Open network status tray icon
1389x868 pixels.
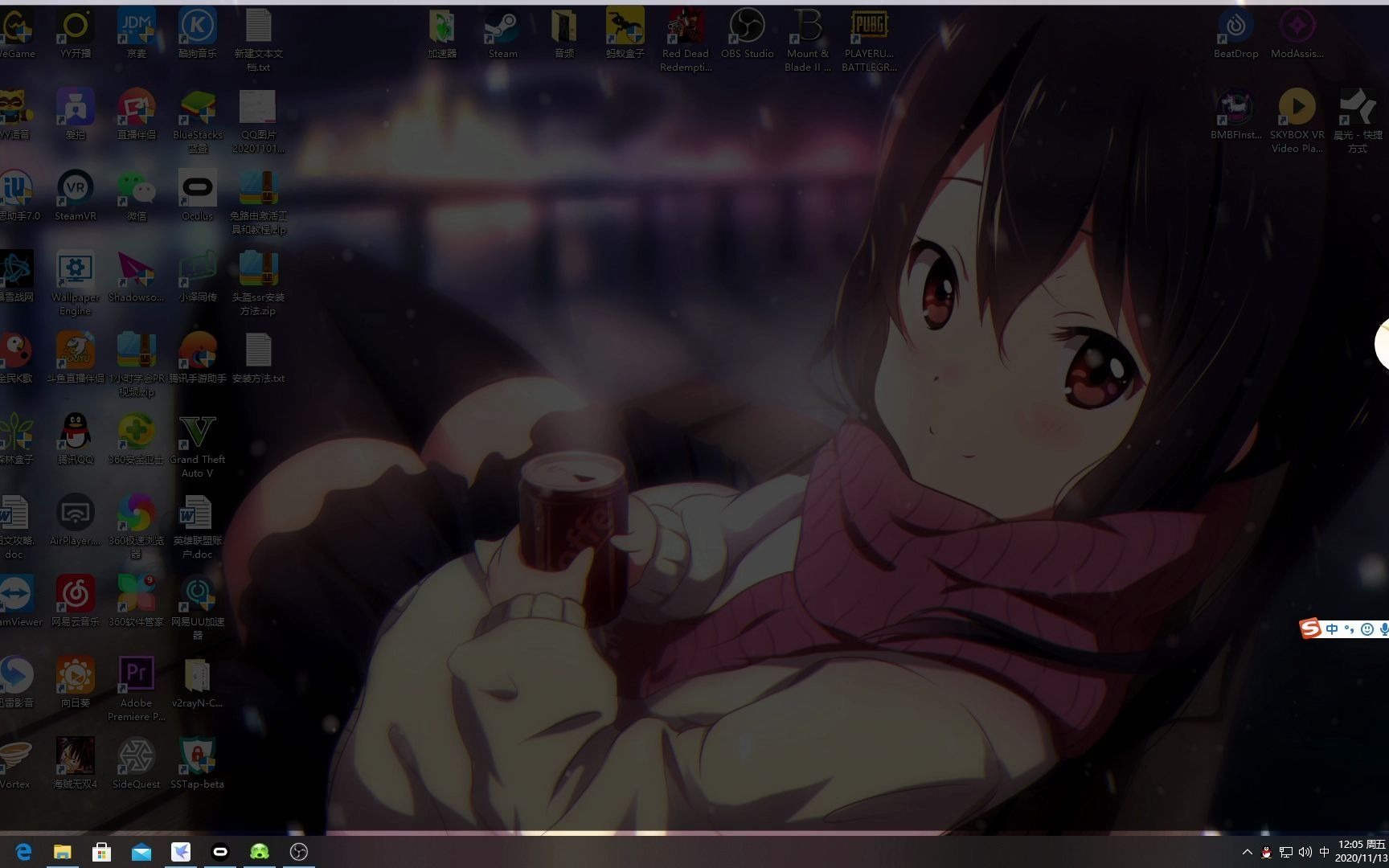1286,852
